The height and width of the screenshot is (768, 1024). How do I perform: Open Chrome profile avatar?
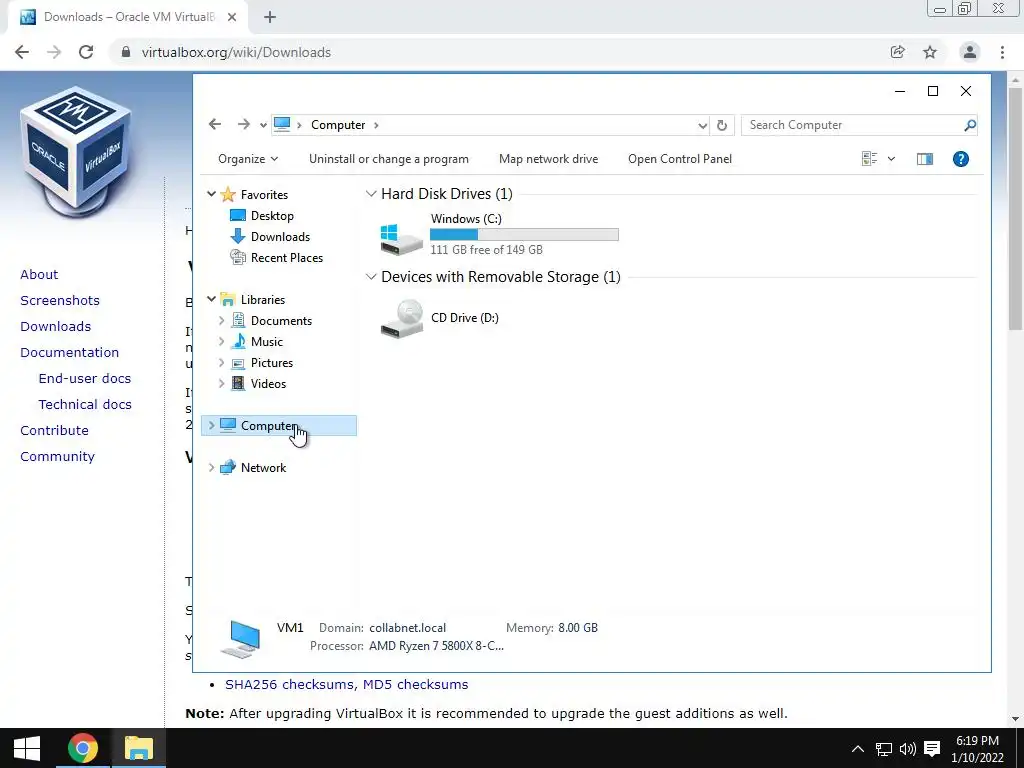[970, 52]
